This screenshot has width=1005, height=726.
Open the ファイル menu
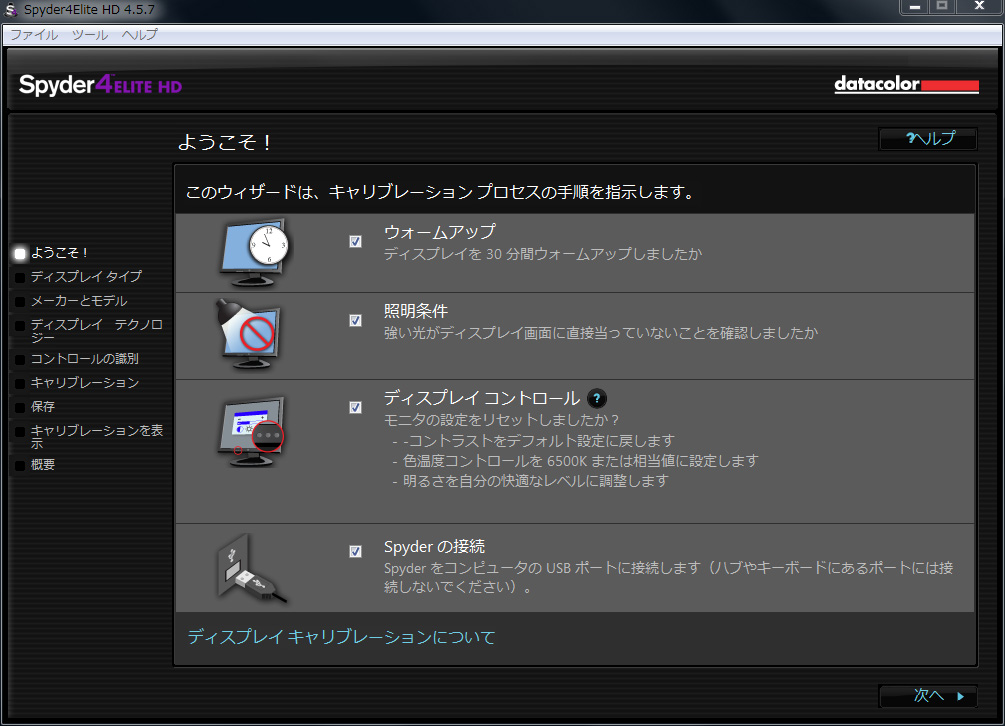[34, 34]
